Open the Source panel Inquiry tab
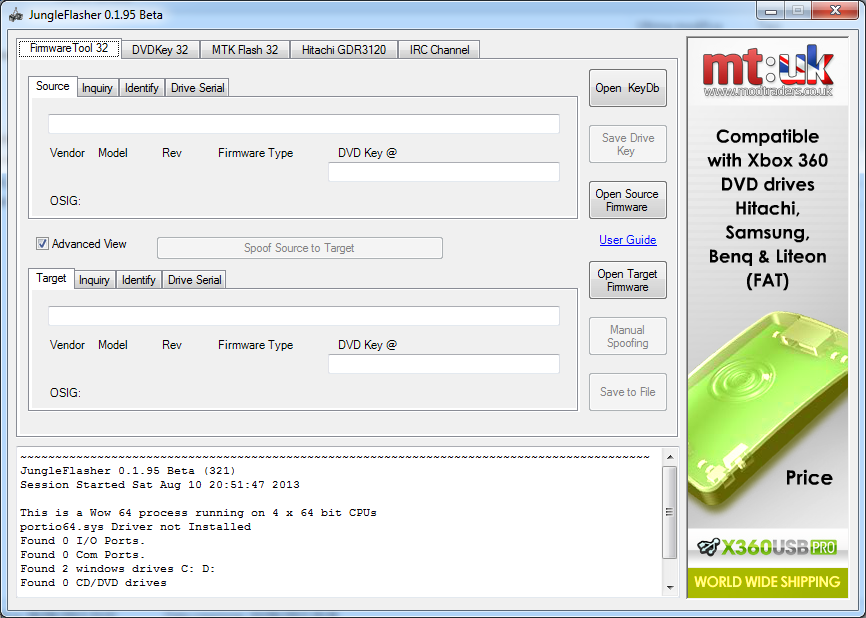 97,88
